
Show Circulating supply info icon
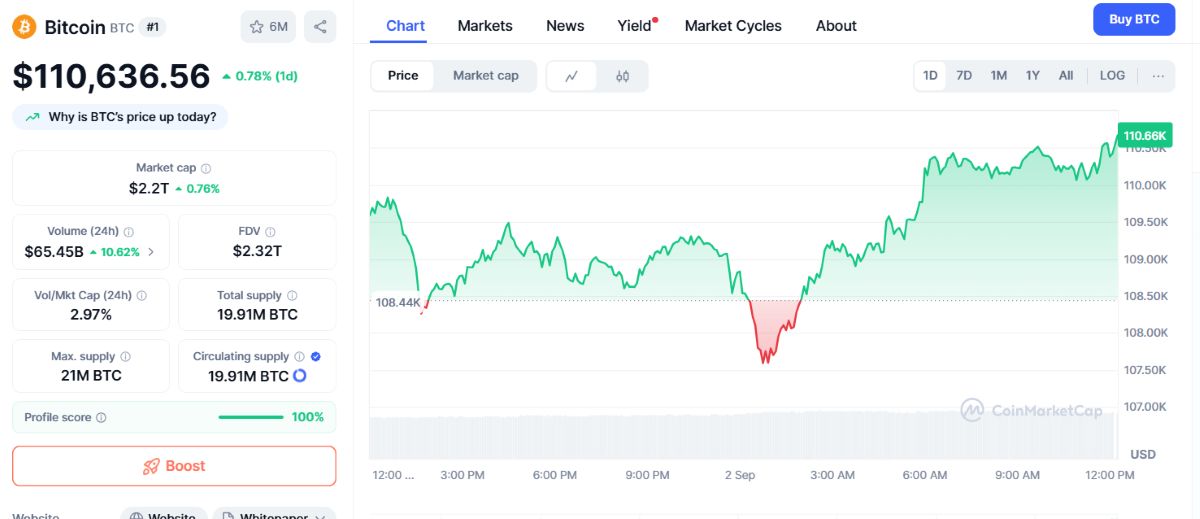point(299,357)
